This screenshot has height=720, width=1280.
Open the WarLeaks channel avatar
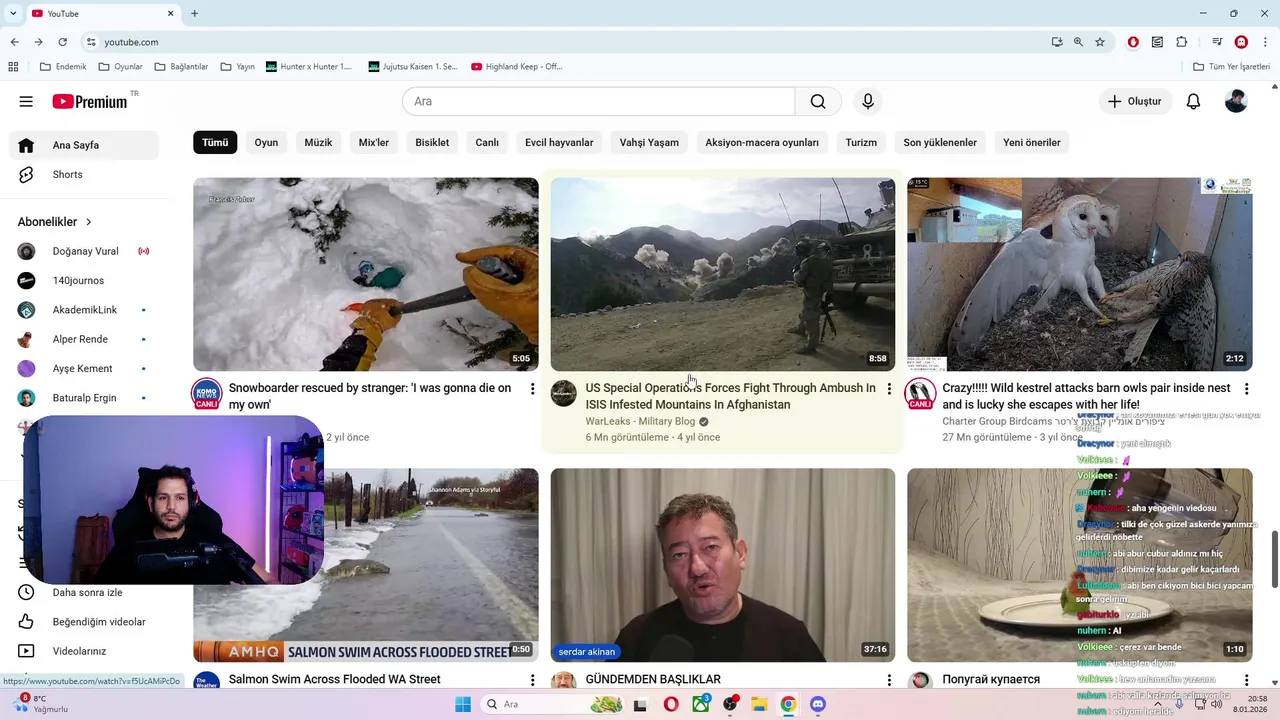(x=564, y=394)
